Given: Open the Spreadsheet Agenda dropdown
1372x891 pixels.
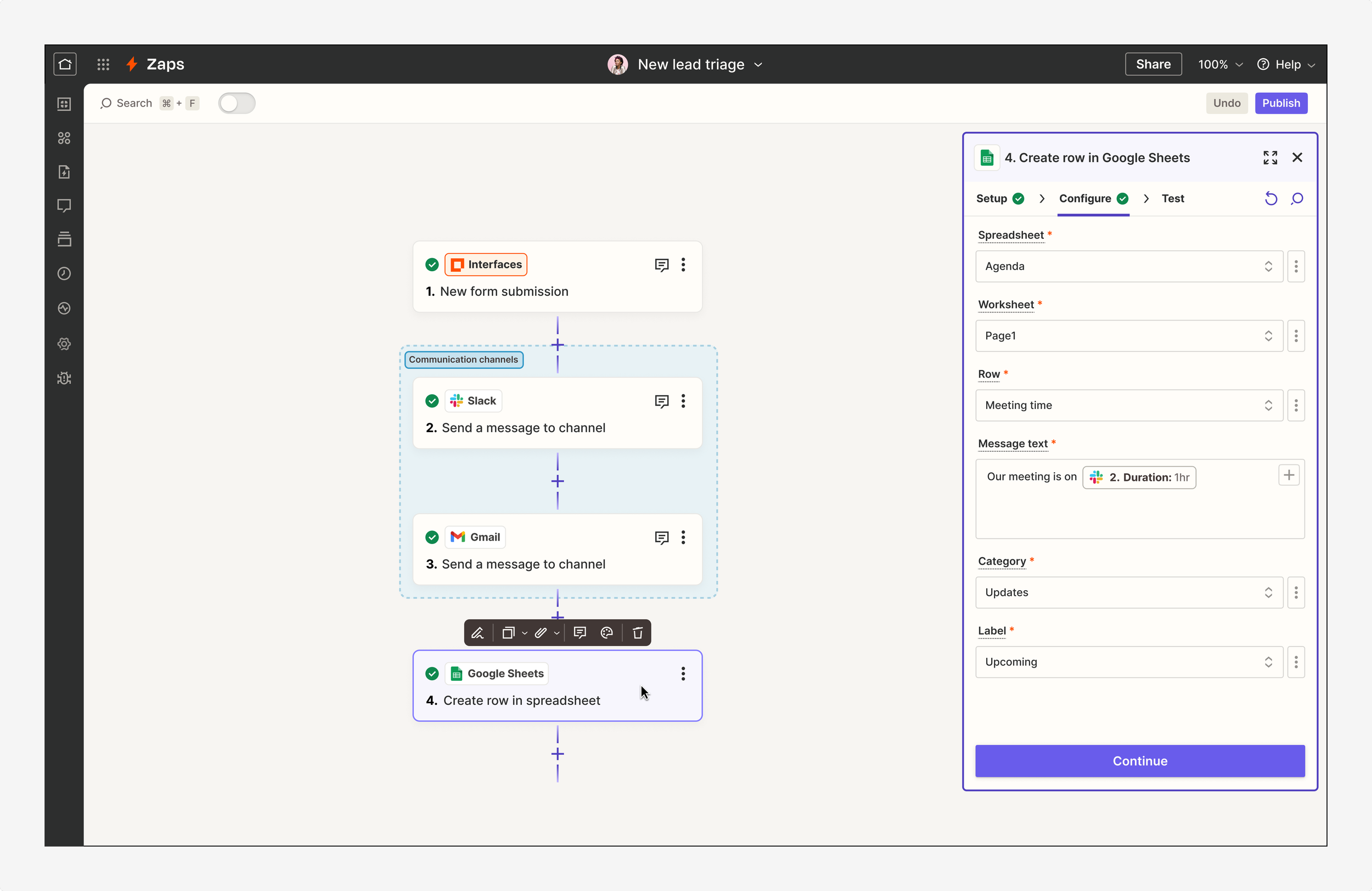Looking at the screenshot, I should pyautogui.click(x=1129, y=266).
